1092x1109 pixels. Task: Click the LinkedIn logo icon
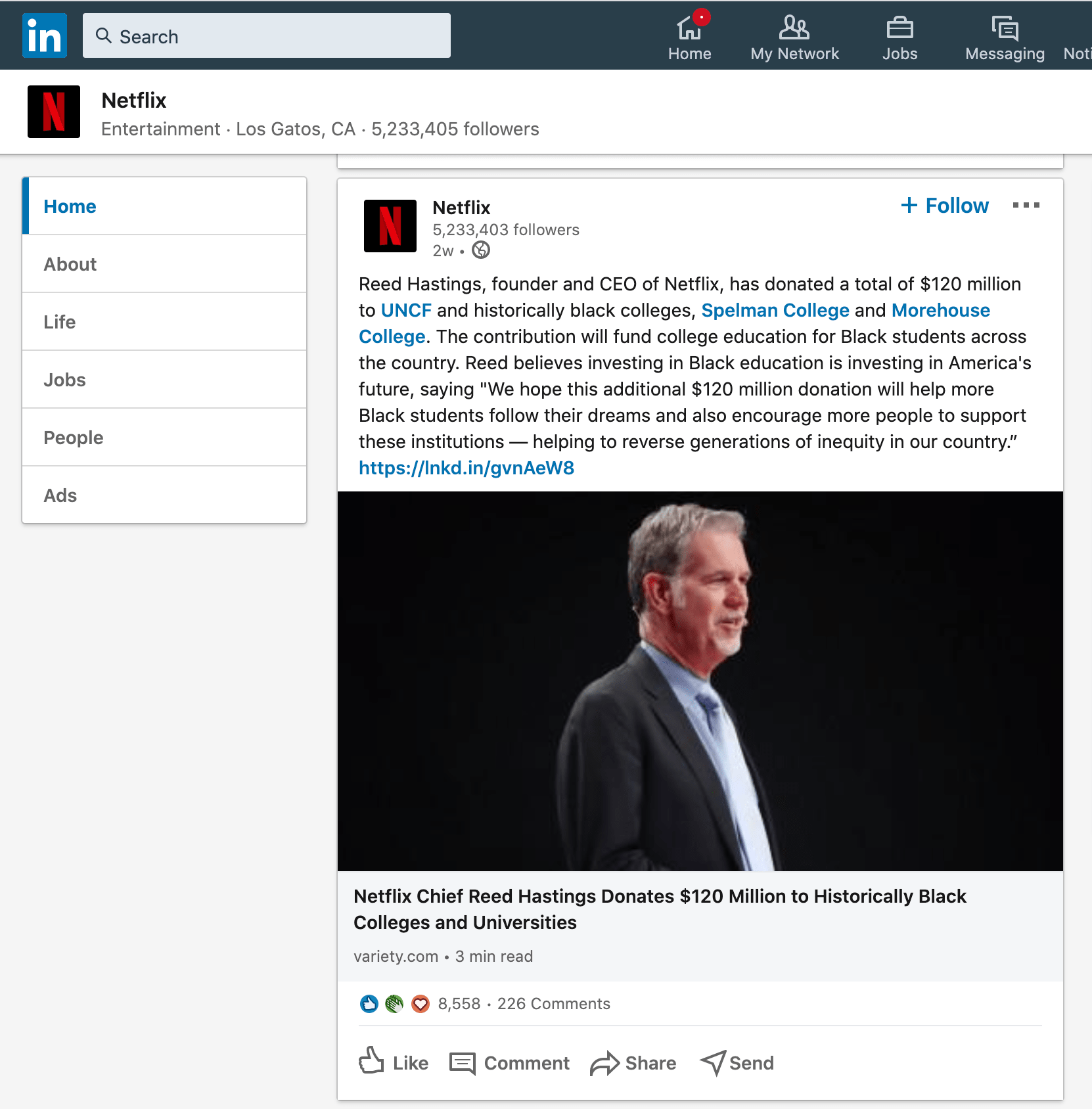click(45, 35)
